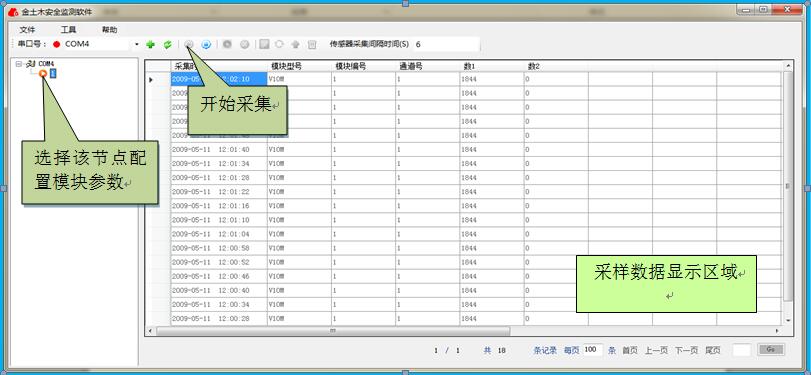Image resolution: width=811 pixels, height=375 pixels.
Task: Click the 采集时间 column header
Action: coord(219,66)
